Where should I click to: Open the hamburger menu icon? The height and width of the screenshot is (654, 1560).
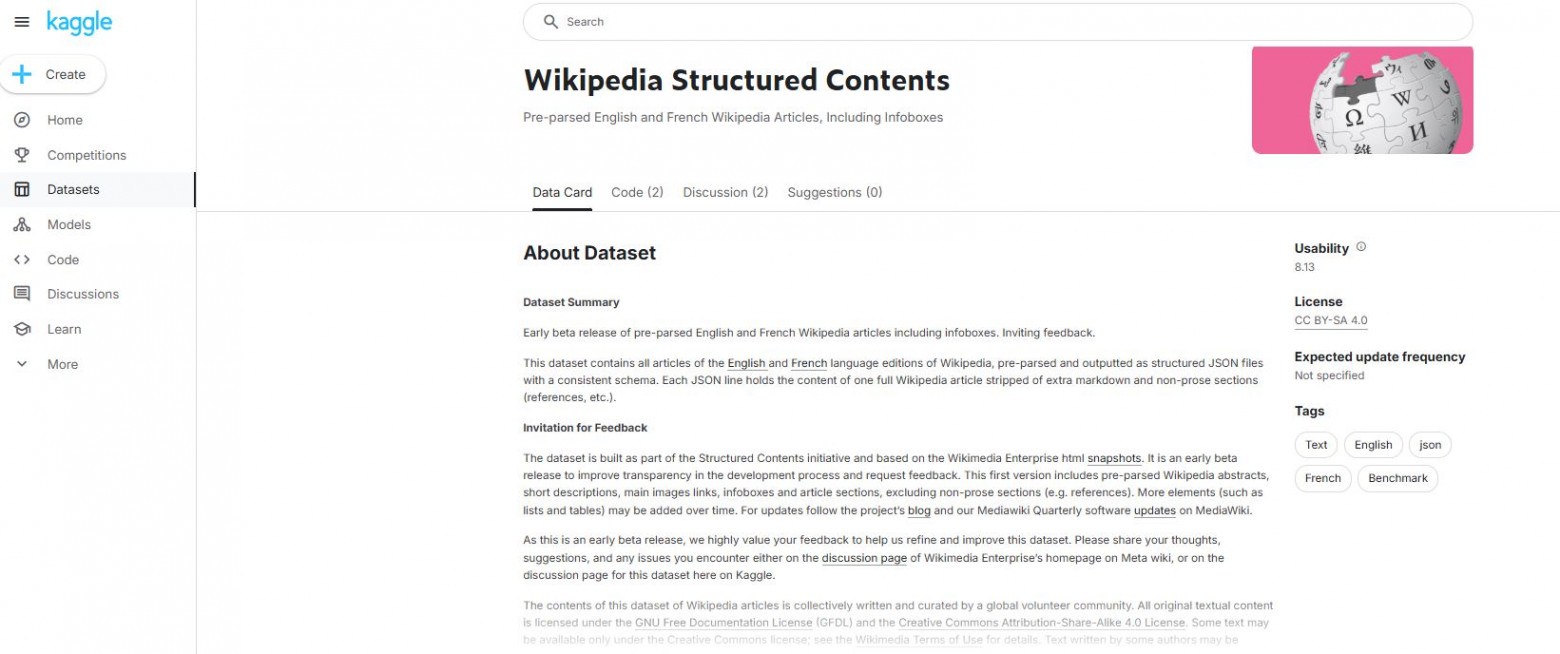[22, 22]
